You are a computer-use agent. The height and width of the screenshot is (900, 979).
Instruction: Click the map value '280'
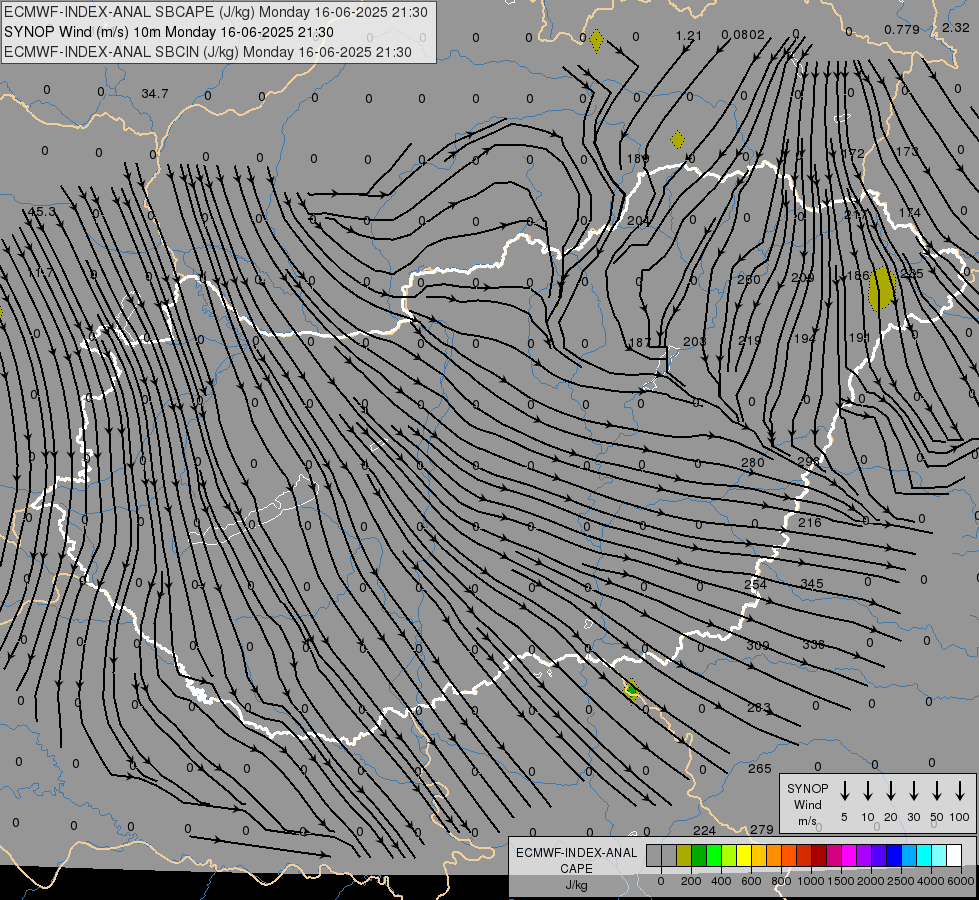752,463
